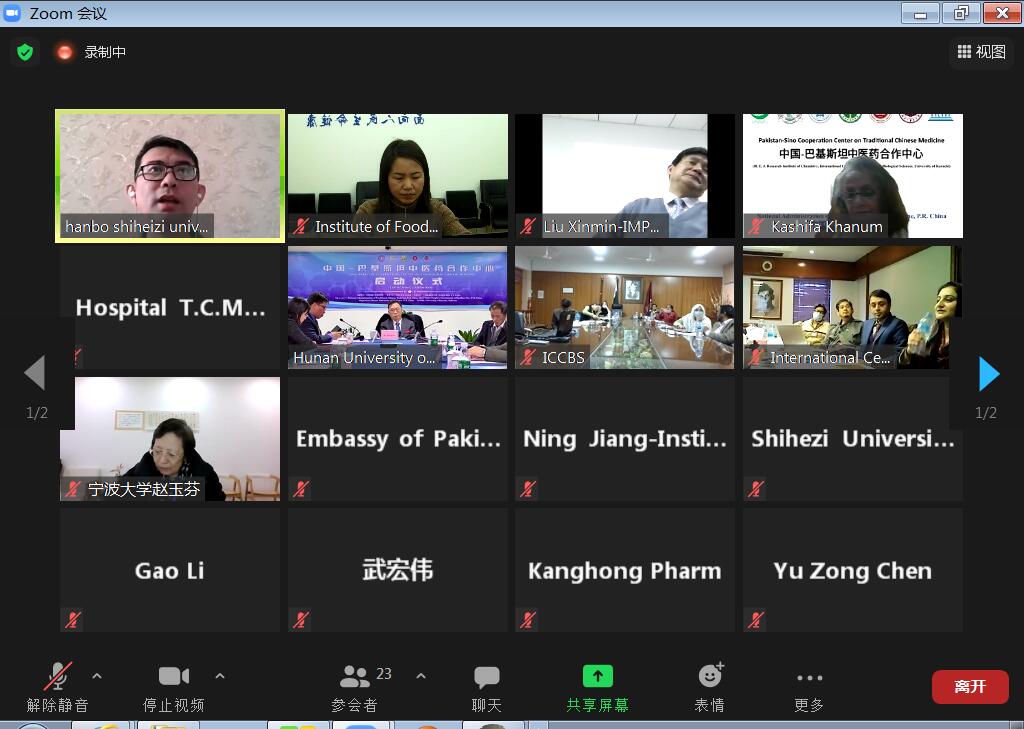Open 参会者 participants panel

coord(355,687)
